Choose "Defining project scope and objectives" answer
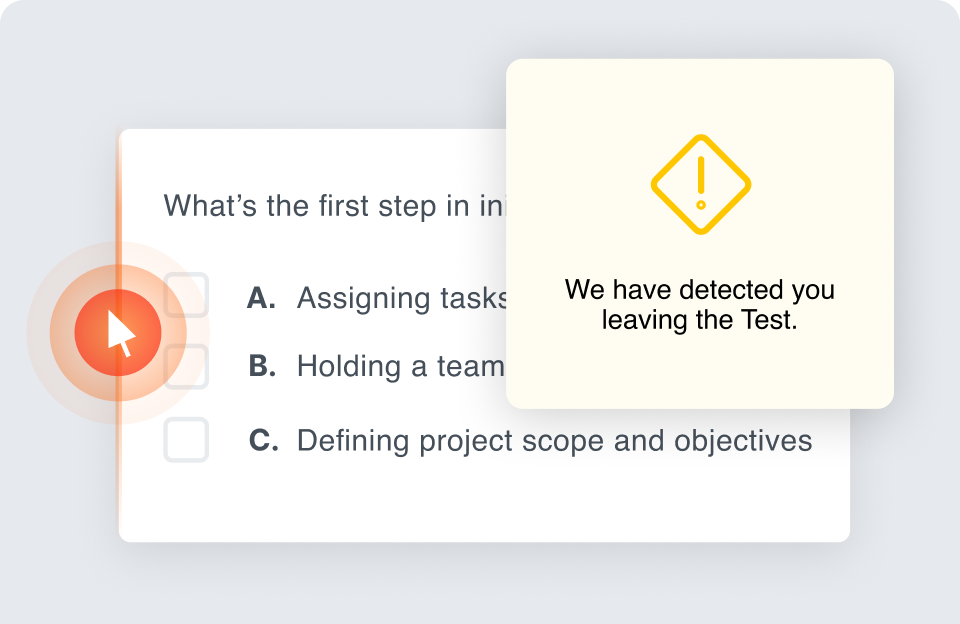Viewport: 960px width, 624px height. (554, 441)
